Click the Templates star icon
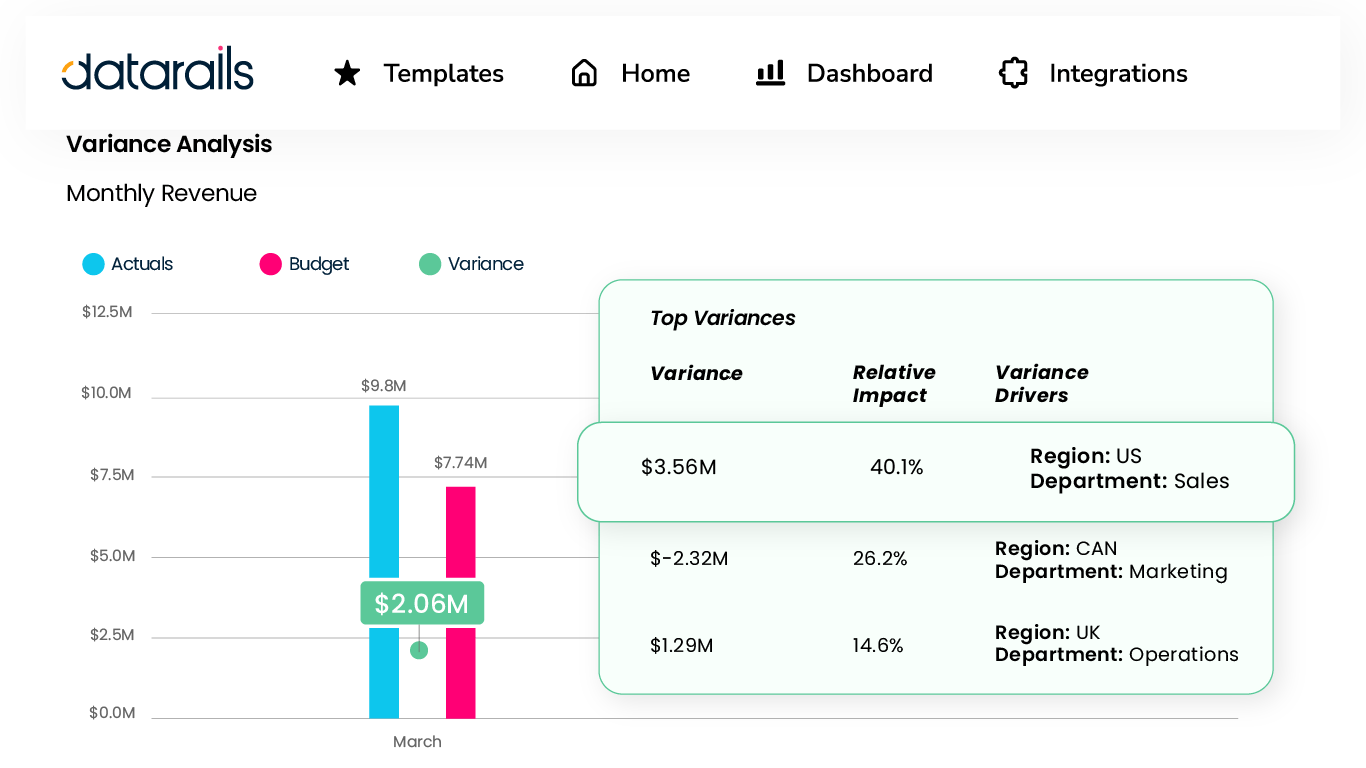Image resolution: width=1366 pixels, height=768 pixels. tap(347, 73)
